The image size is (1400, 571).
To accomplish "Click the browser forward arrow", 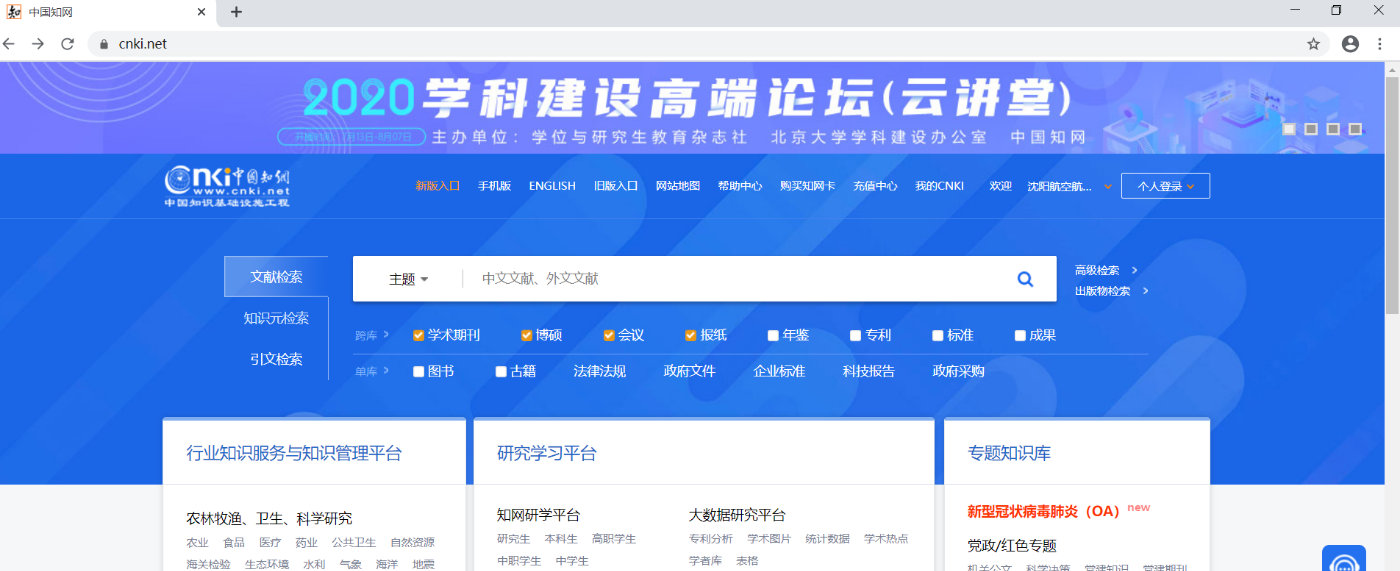I will (x=38, y=44).
